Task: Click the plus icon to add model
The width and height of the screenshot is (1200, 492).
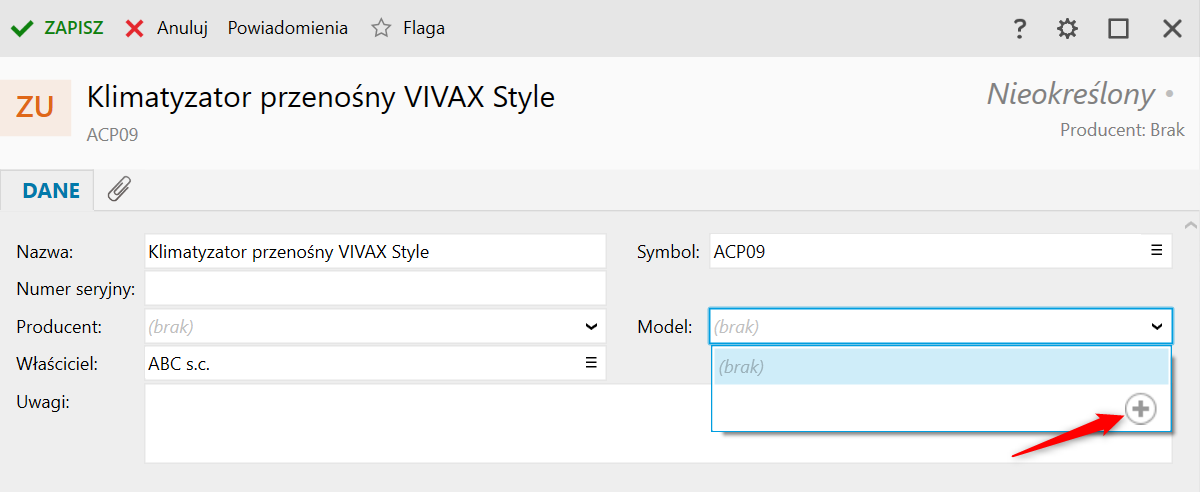Action: [x=1141, y=409]
